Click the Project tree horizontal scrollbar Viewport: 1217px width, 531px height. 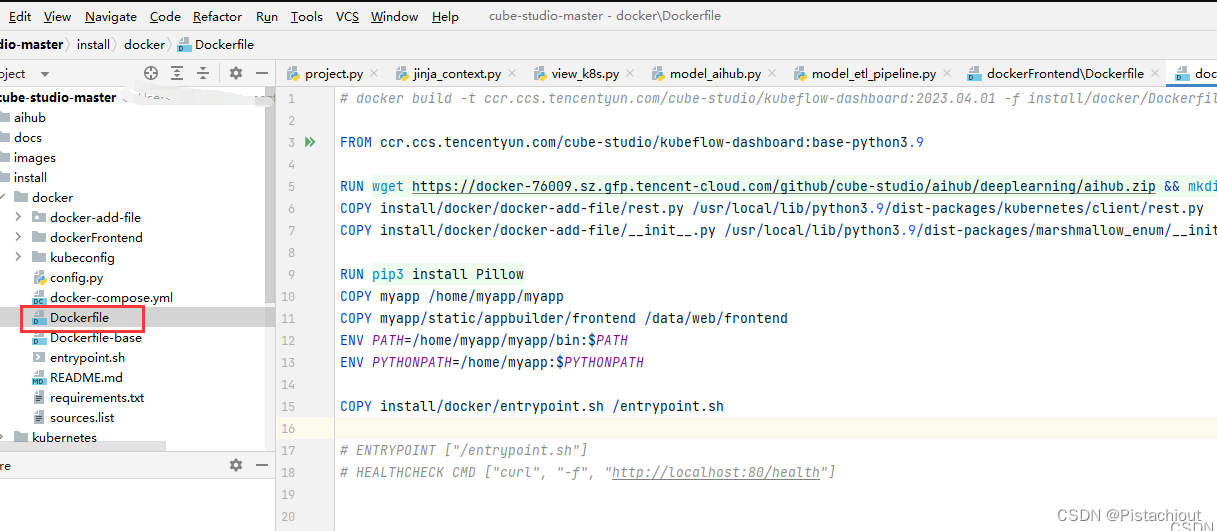[82, 446]
